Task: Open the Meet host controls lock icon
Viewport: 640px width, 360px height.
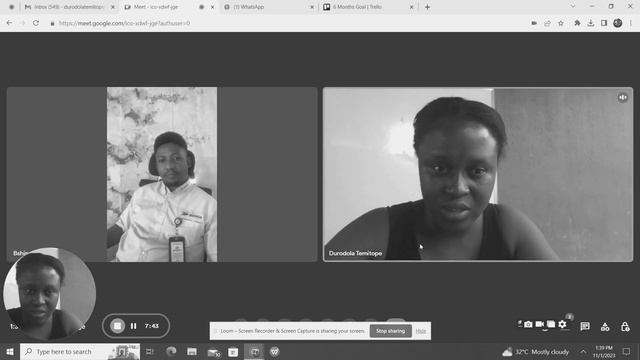Action: [625, 327]
